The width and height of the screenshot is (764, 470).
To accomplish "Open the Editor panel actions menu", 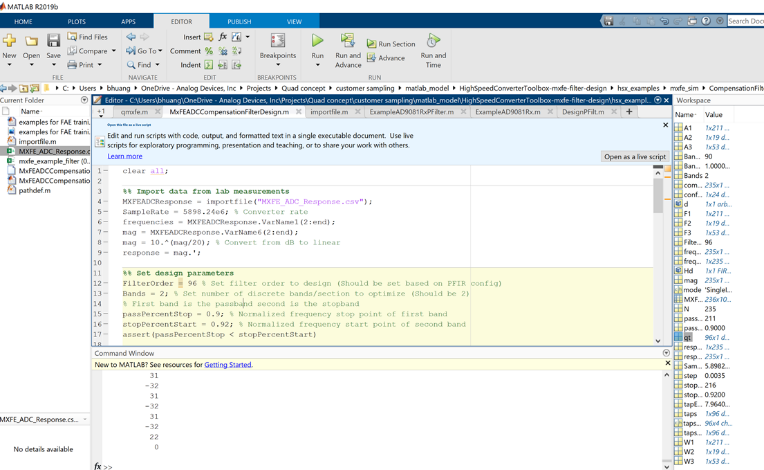I will 658,100.
